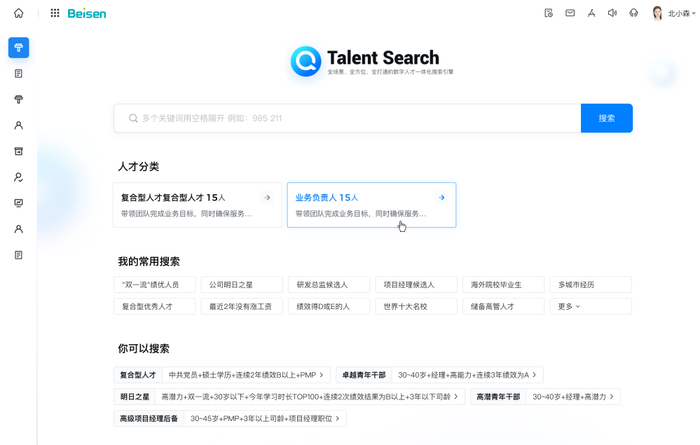This screenshot has height=445, width=700.
Task: Click the Beisen logo
Action: [x=87, y=13]
